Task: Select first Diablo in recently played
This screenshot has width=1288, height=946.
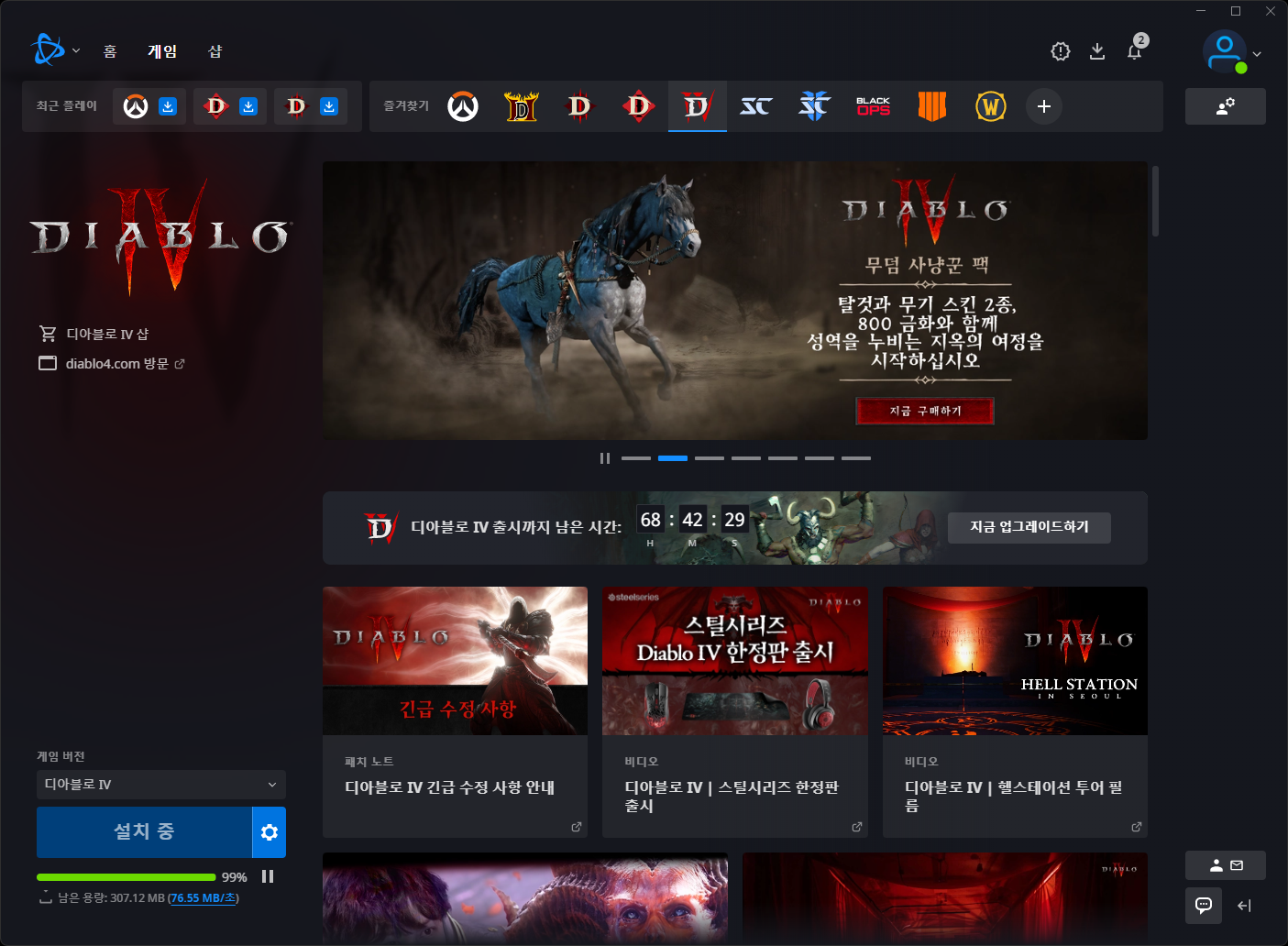Action: pos(216,106)
